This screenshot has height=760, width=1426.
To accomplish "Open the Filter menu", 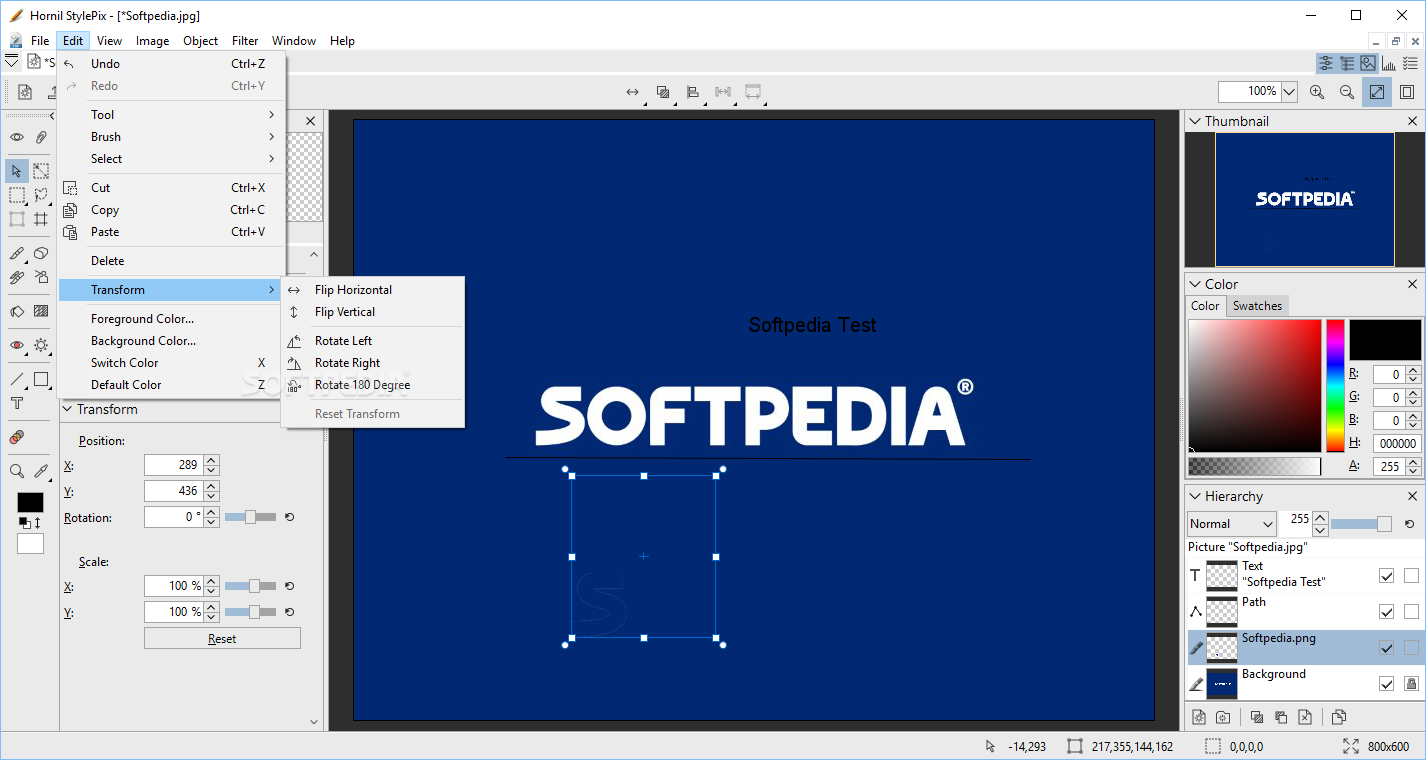I will [245, 41].
